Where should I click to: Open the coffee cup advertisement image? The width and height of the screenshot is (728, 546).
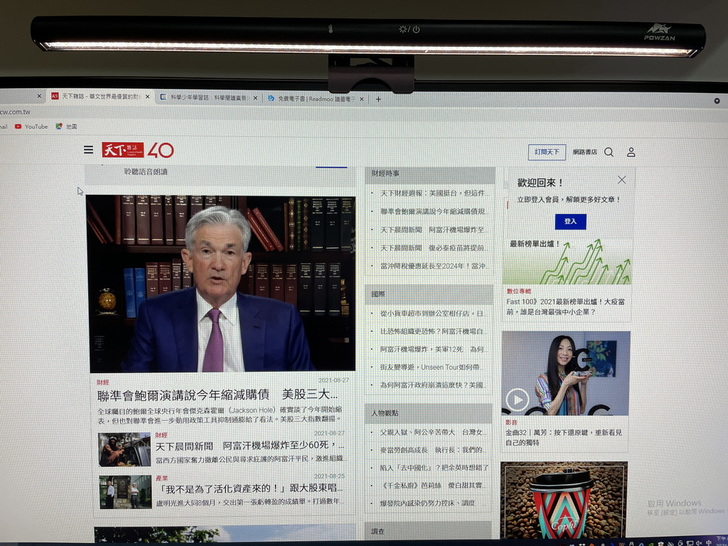(x=564, y=500)
